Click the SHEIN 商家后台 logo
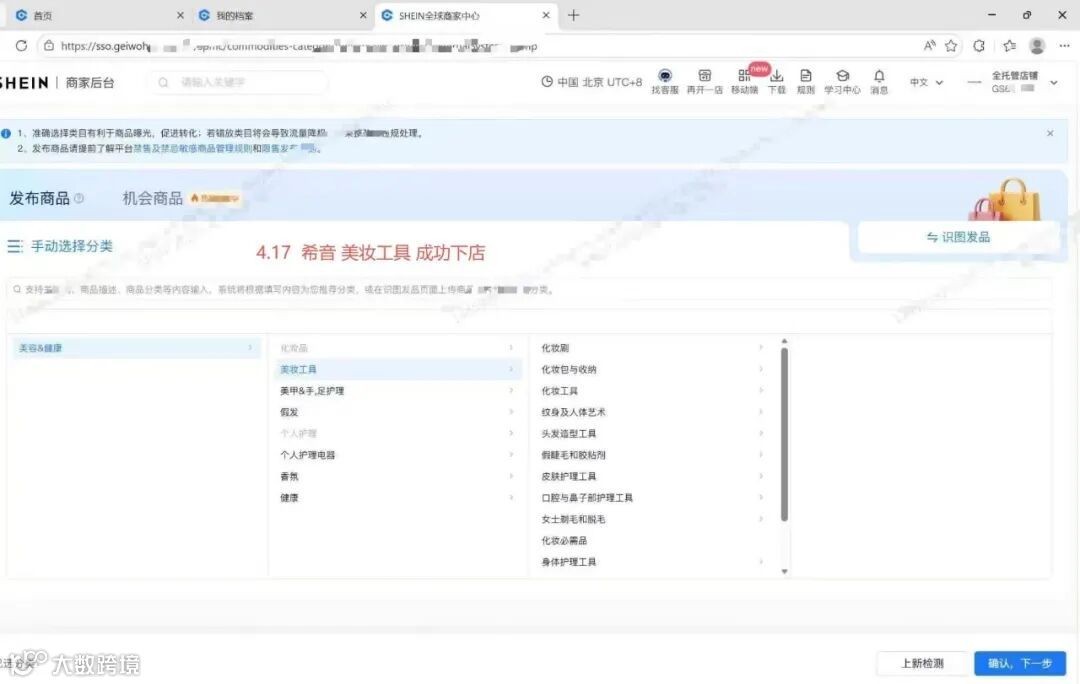Viewport: 1080px width, 684px height. pyautogui.click(x=57, y=83)
